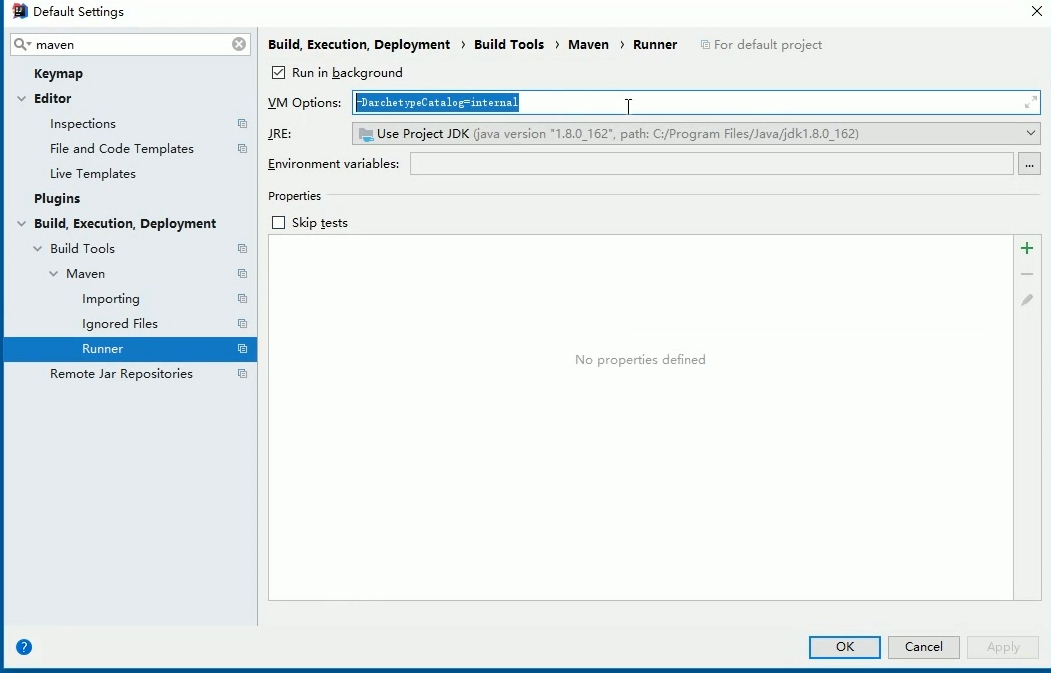
Task: Collapse the Maven tree node
Action: [54, 273]
